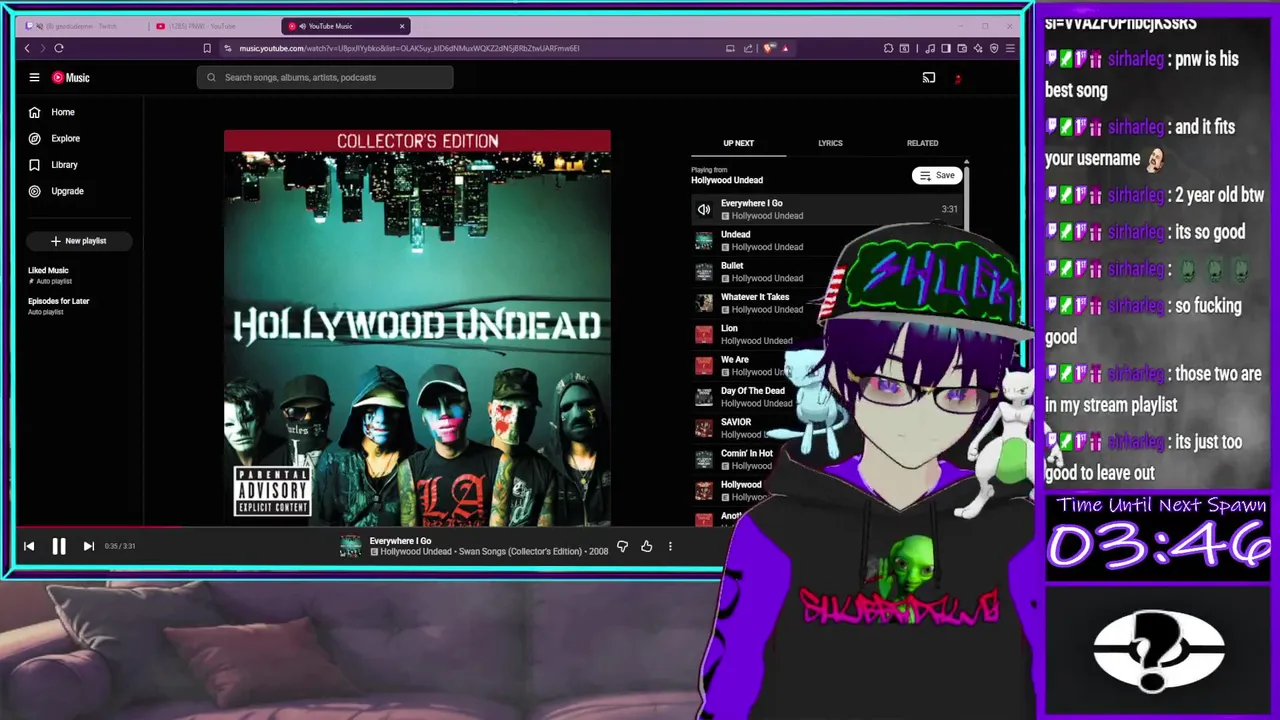
Task: Click the share icon in address bar
Action: (x=748, y=48)
